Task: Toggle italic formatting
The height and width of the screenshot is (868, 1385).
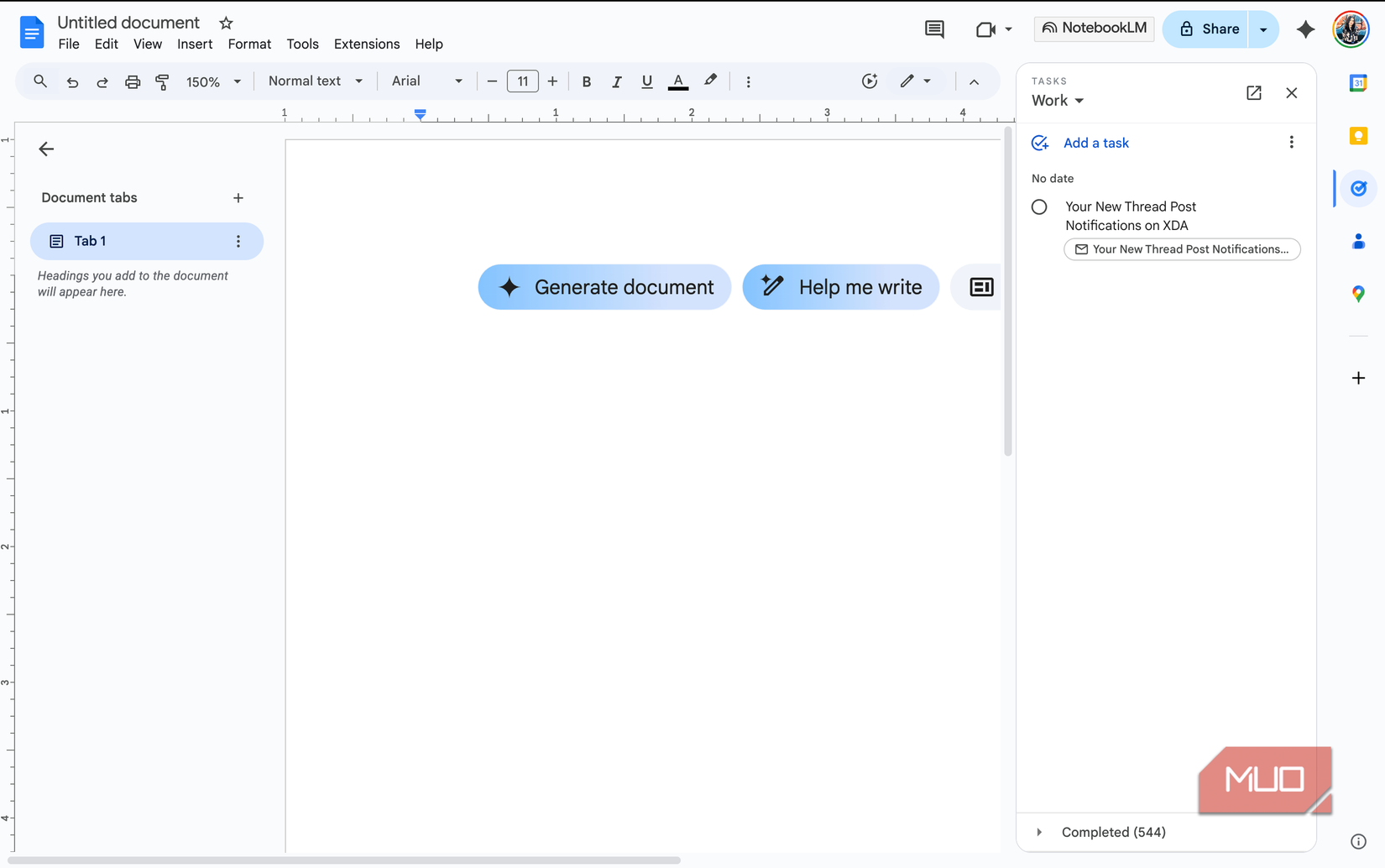Action: (616, 81)
